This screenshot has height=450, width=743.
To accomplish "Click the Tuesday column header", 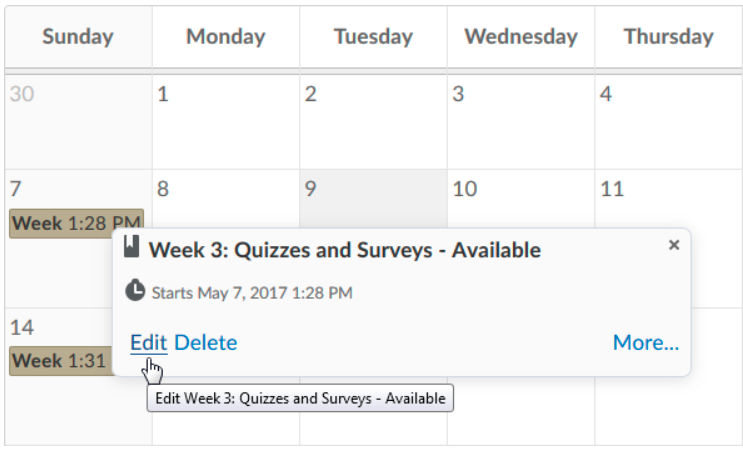I will pyautogui.click(x=373, y=37).
